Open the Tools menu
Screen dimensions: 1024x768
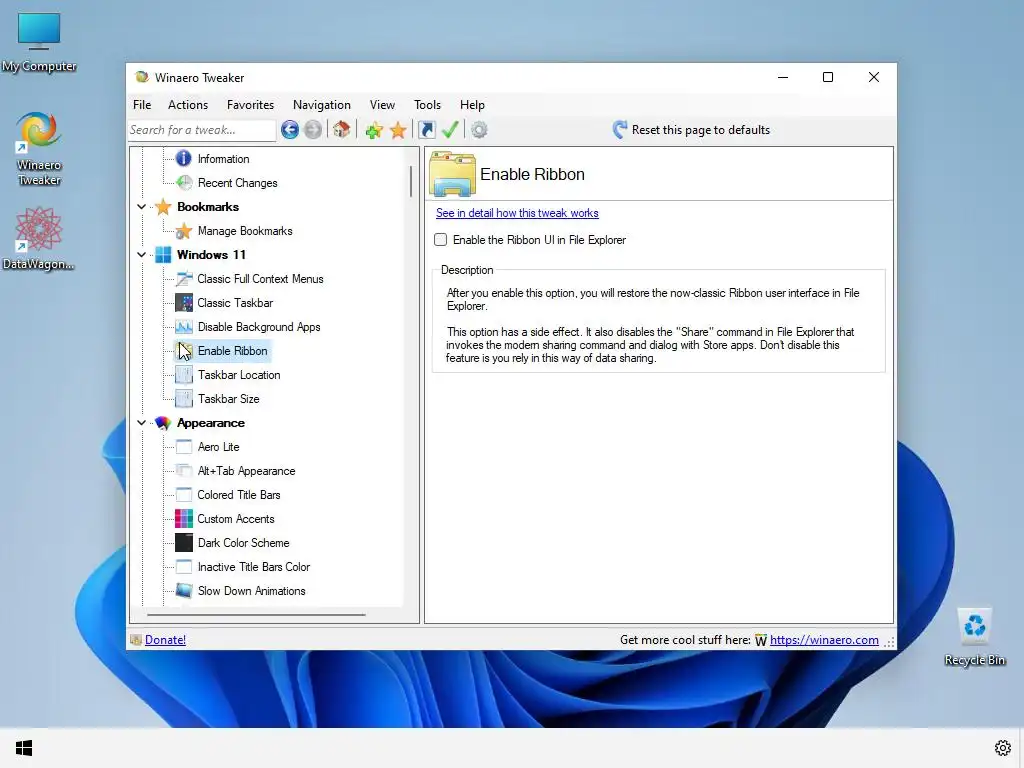click(427, 104)
